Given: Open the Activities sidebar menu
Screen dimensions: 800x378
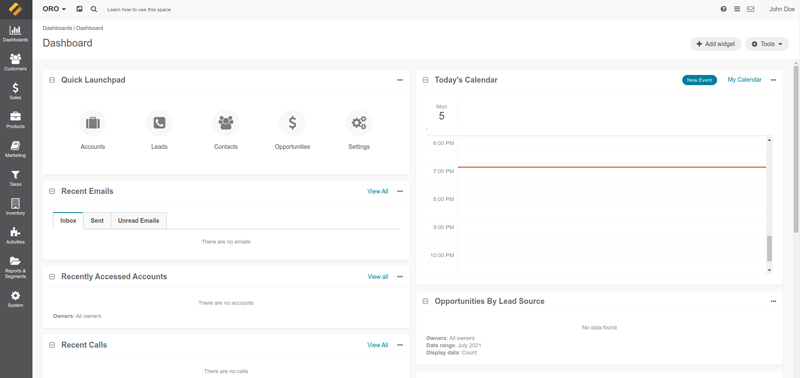Looking at the screenshot, I should point(15,236).
